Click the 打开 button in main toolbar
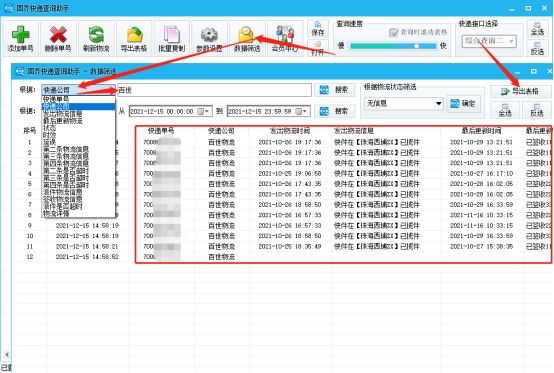The width and height of the screenshot is (554, 373). click(318, 48)
